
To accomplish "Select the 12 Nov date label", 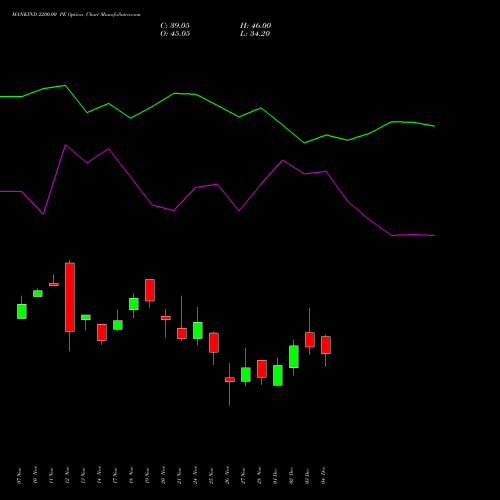I will point(67,476).
